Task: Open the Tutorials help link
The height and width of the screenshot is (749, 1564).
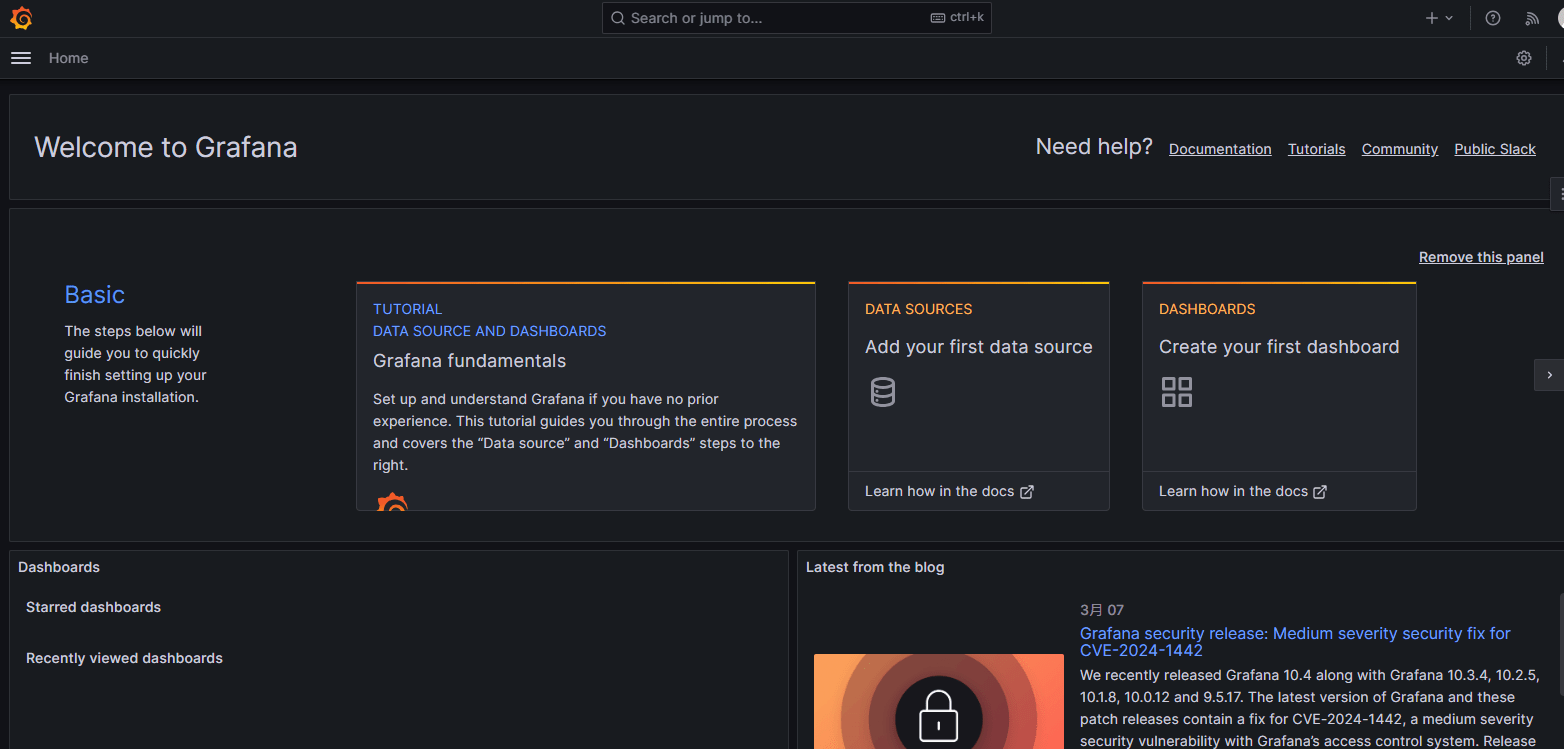Action: pyautogui.click(x=1316, y=149)
